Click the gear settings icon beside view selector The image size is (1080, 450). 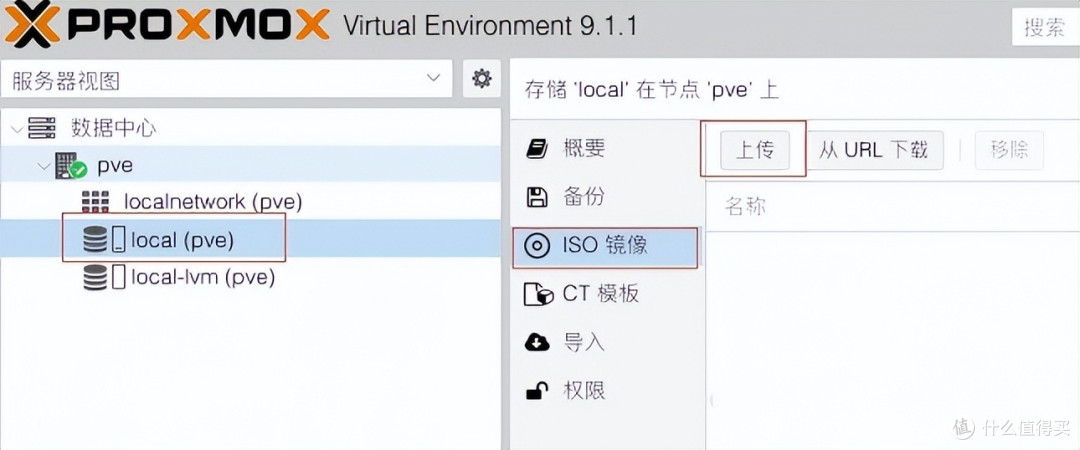coord(481,79)
